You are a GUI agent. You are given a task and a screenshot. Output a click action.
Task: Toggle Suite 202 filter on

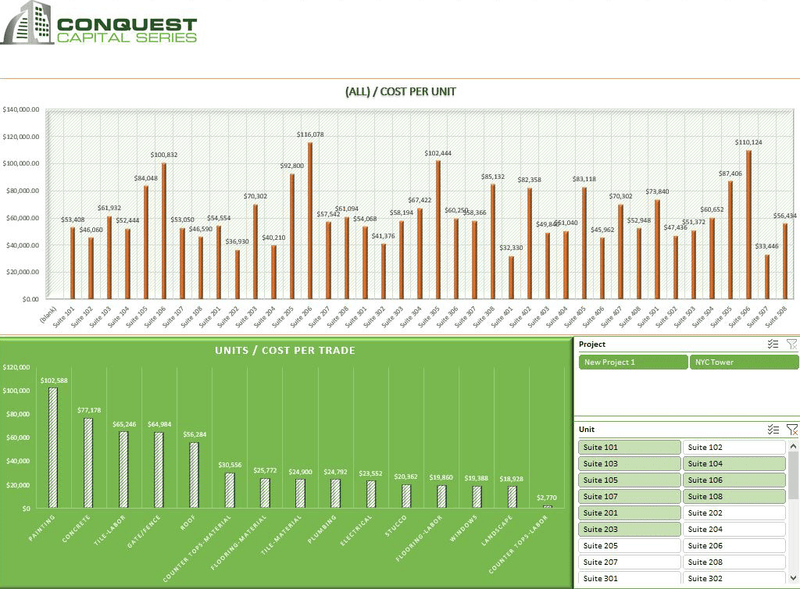point(734,513)
